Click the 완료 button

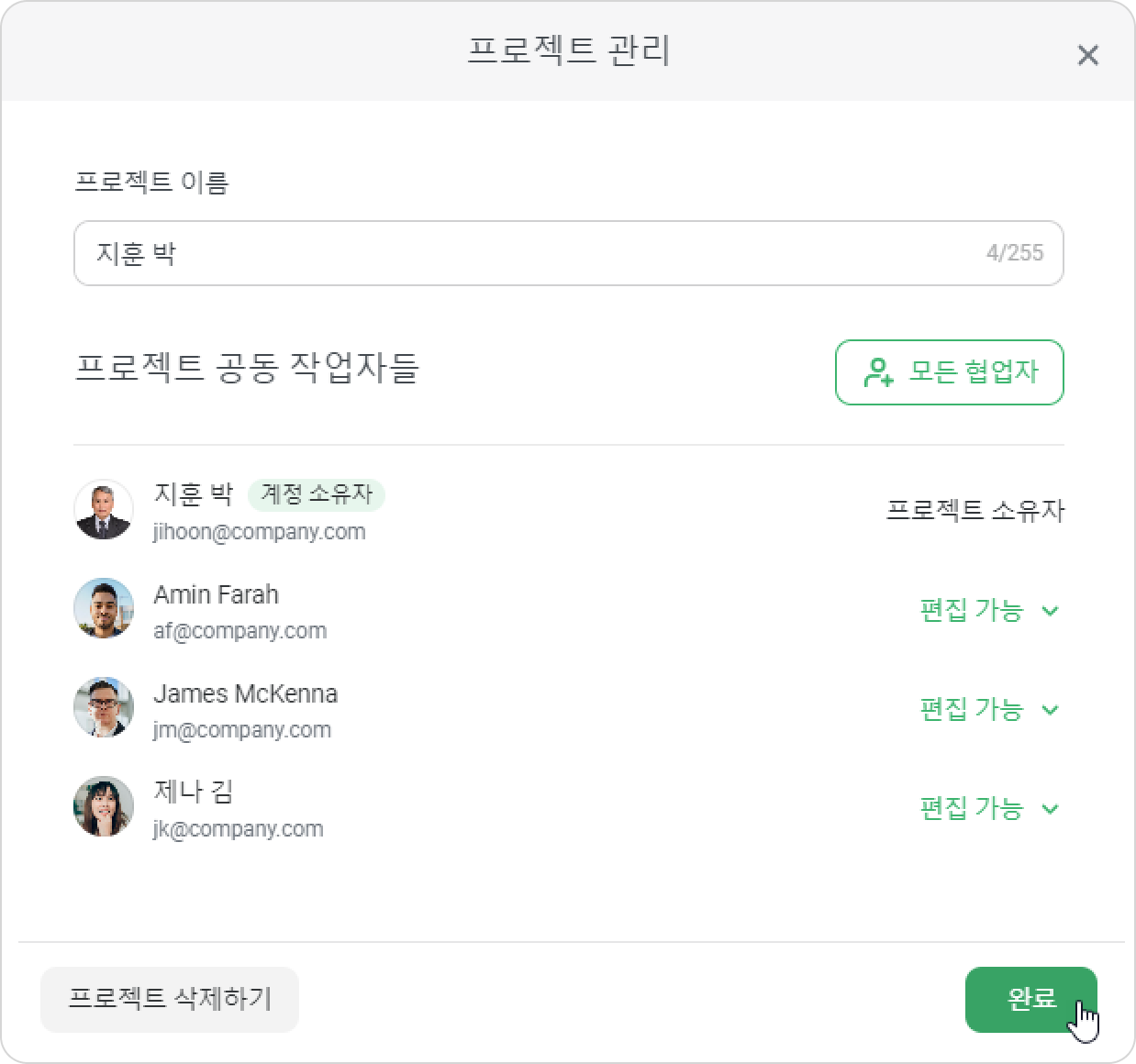tap(1030, 999)
